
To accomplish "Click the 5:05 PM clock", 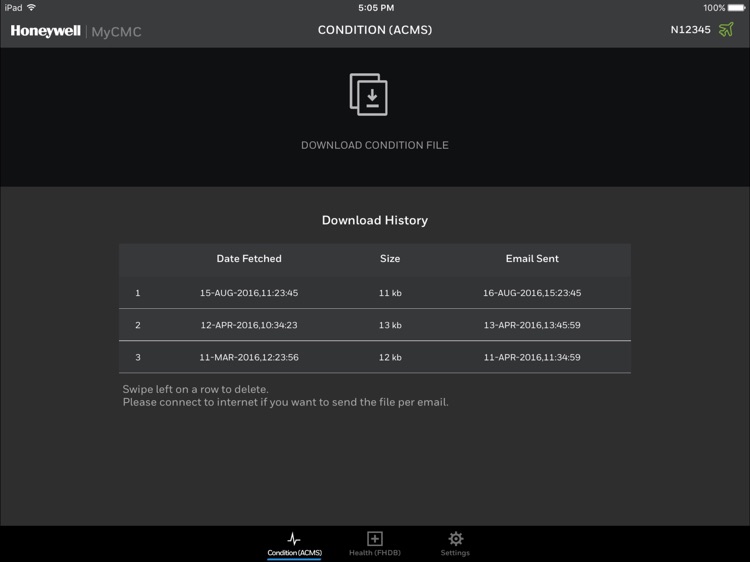I will point(376,8).
